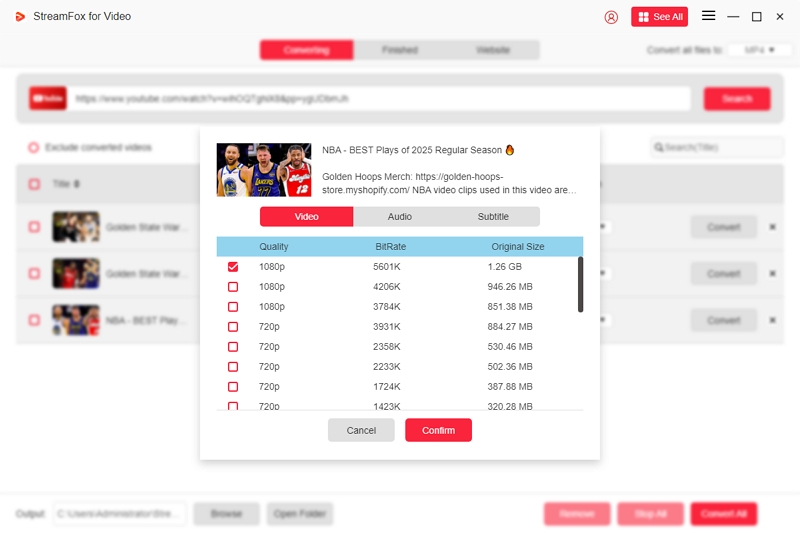The width and height of the screenshot is (800, 533).
Task: Remove first Golden State War row with X
Action: point(772,227)
